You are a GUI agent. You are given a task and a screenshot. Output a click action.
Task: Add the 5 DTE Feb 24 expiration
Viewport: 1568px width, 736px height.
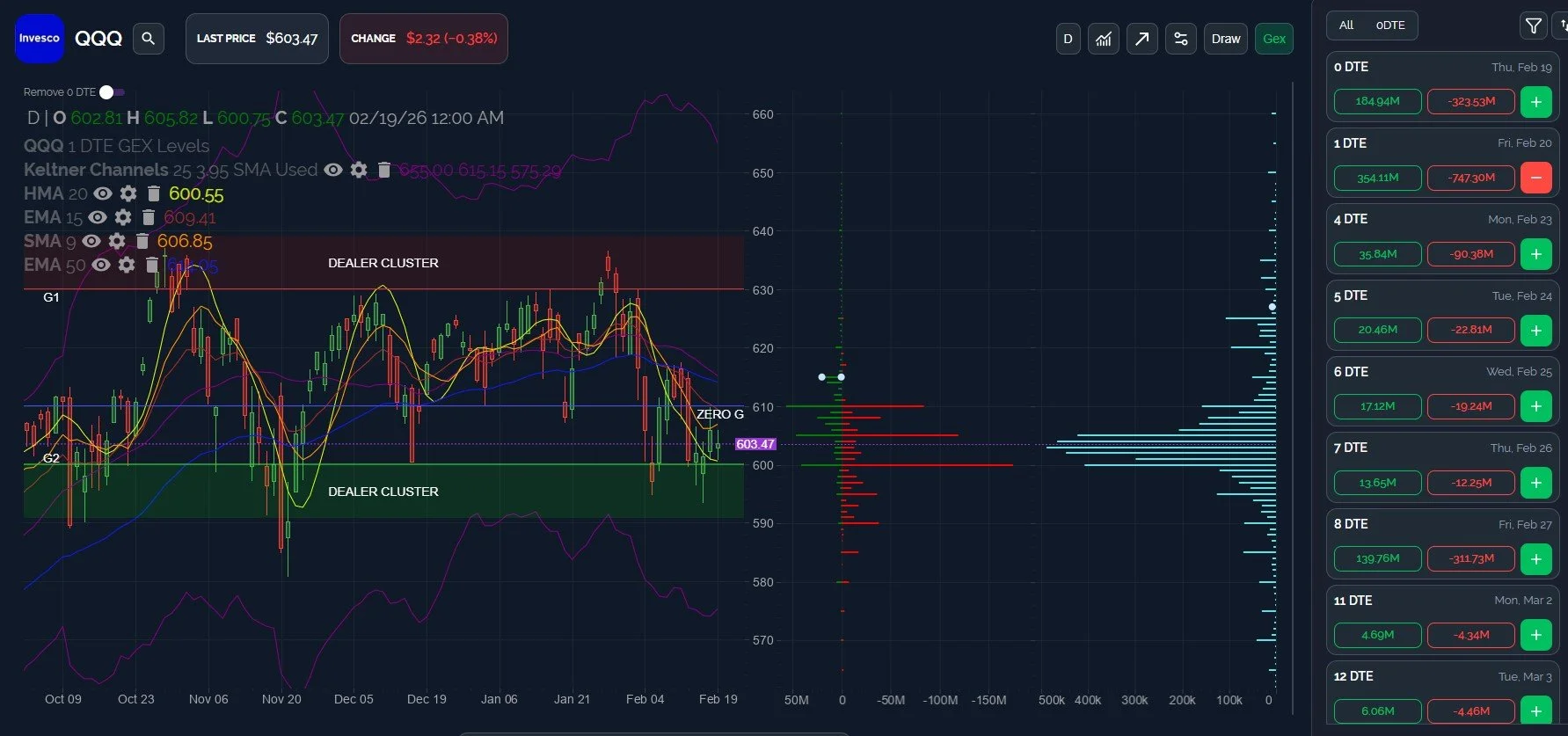tap(1536, 331)
